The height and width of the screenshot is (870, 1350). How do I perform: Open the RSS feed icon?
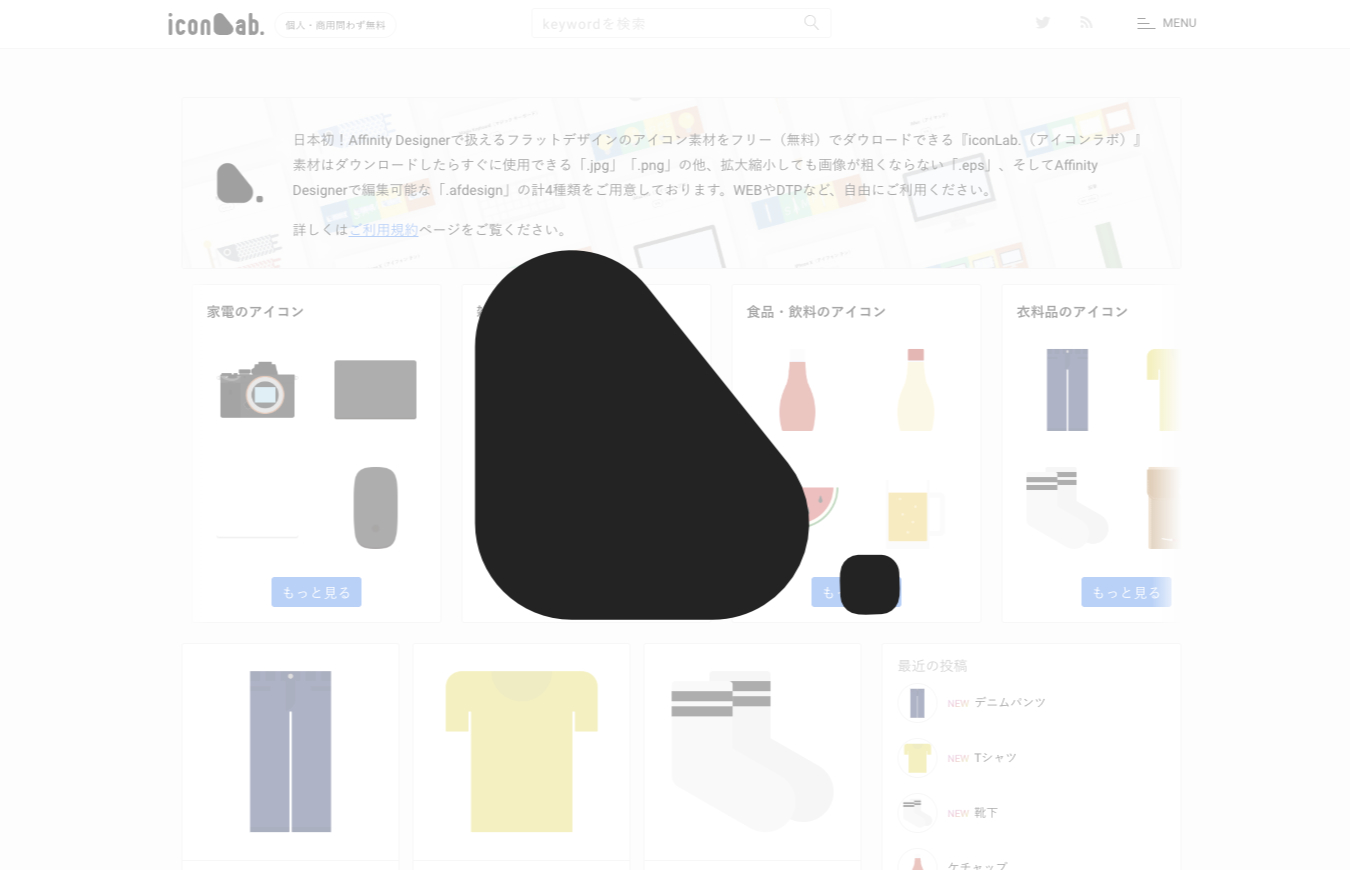[x=1086, y=23]
